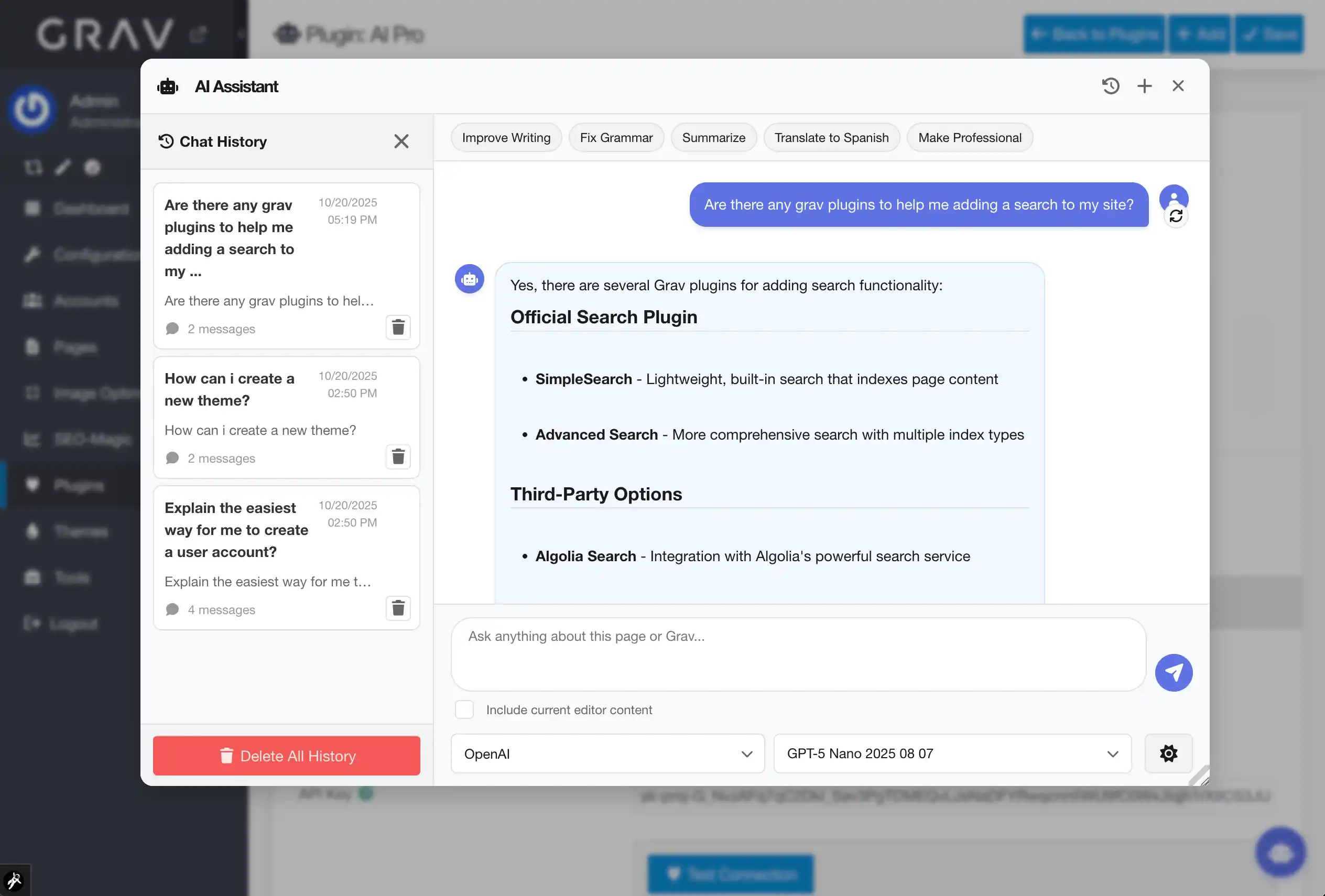Click the 'Ask anything about this page' input
This screenshot has width=1325, height=896.
798,654
